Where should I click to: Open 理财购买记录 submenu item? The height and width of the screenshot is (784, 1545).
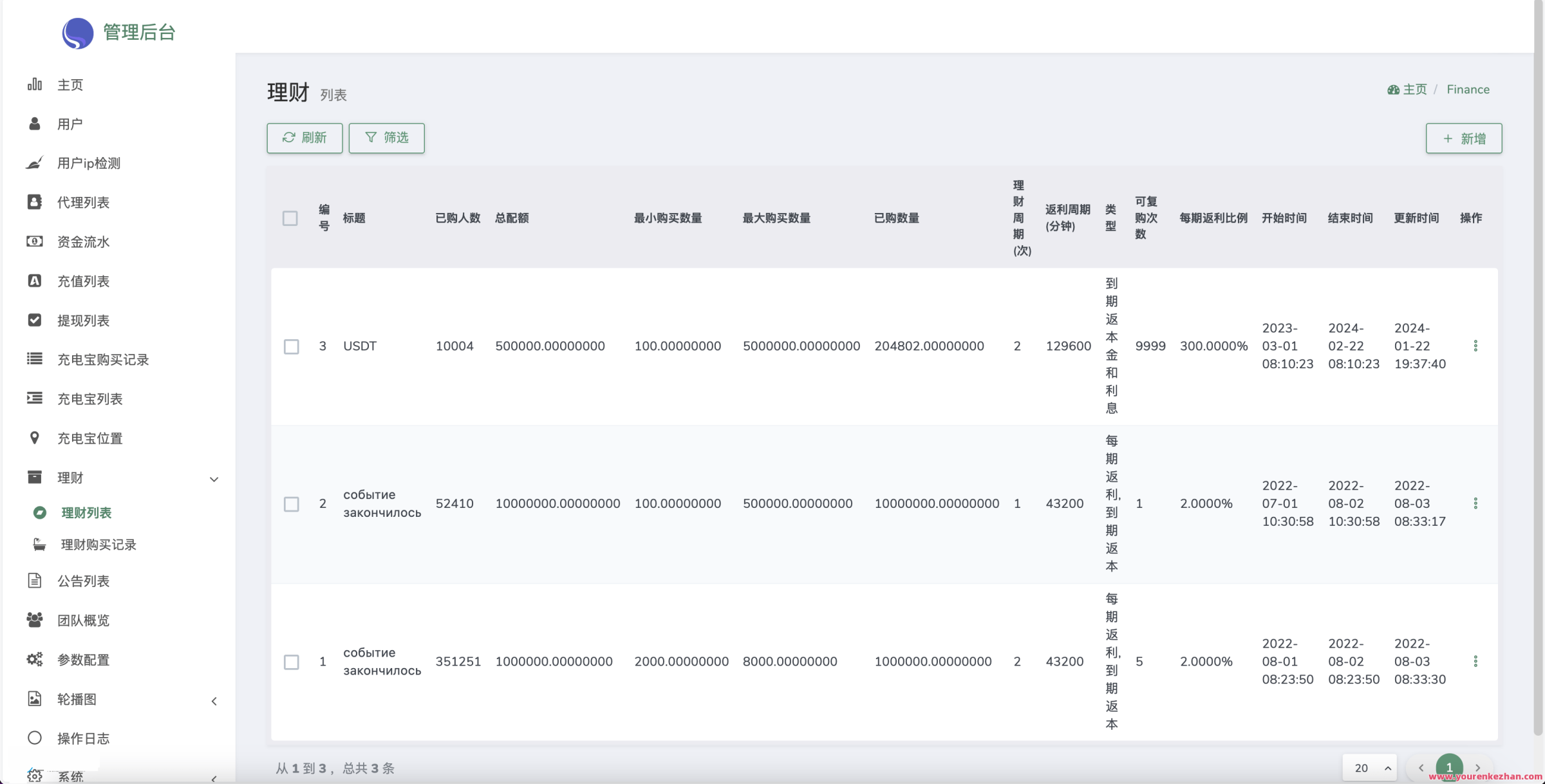click(x=98, y=545)
